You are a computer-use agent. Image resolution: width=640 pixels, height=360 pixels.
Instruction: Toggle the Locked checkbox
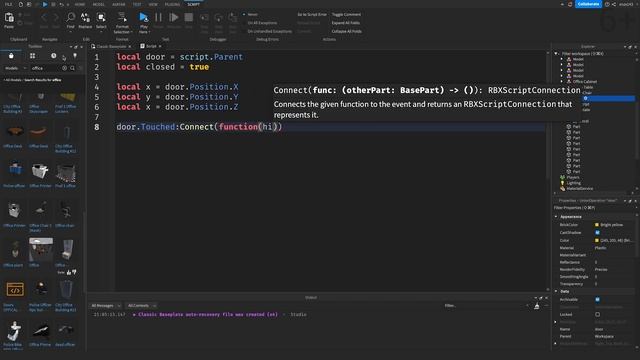(597, 314)
